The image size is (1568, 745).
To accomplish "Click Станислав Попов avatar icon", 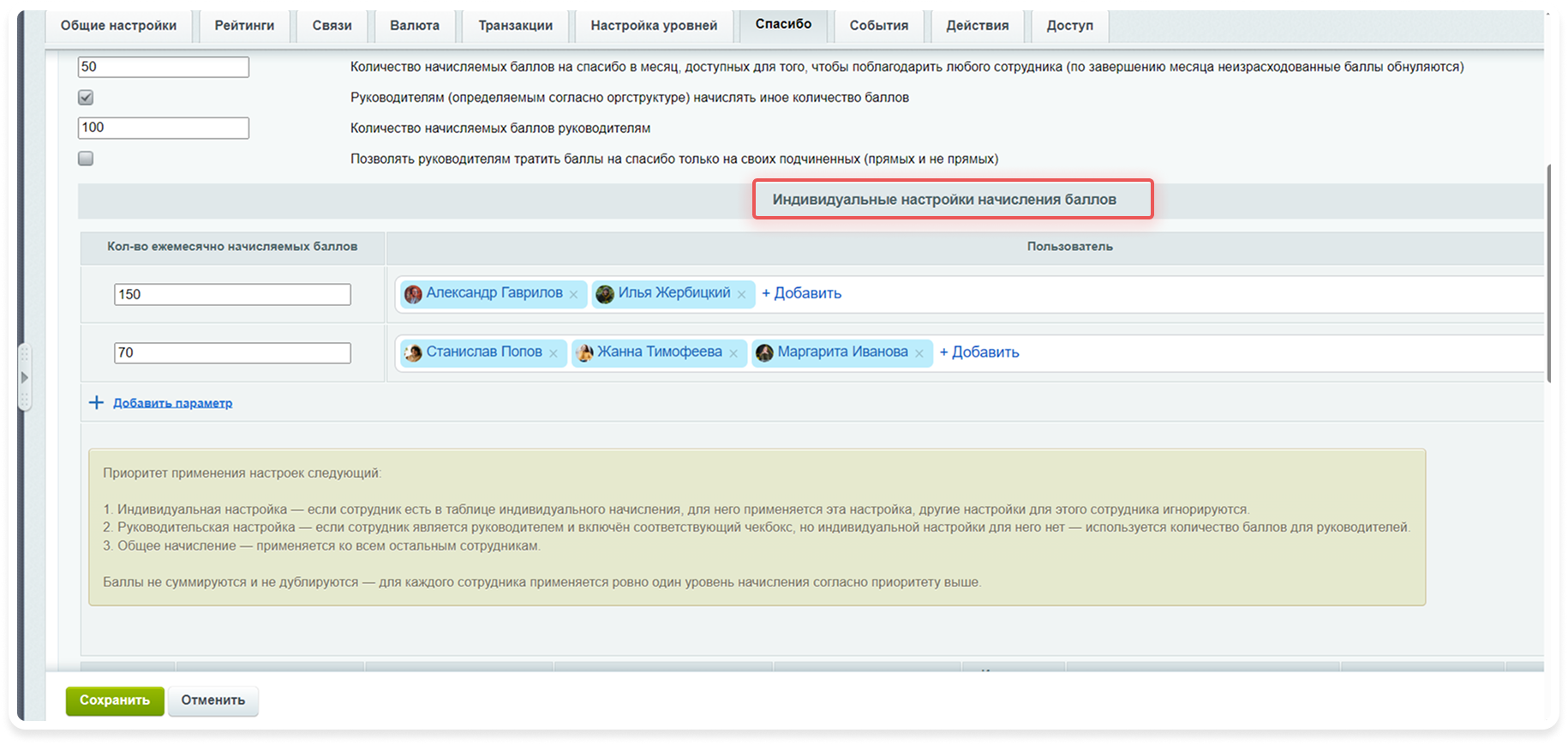I will pyautogui.click(x=413, y=352).
